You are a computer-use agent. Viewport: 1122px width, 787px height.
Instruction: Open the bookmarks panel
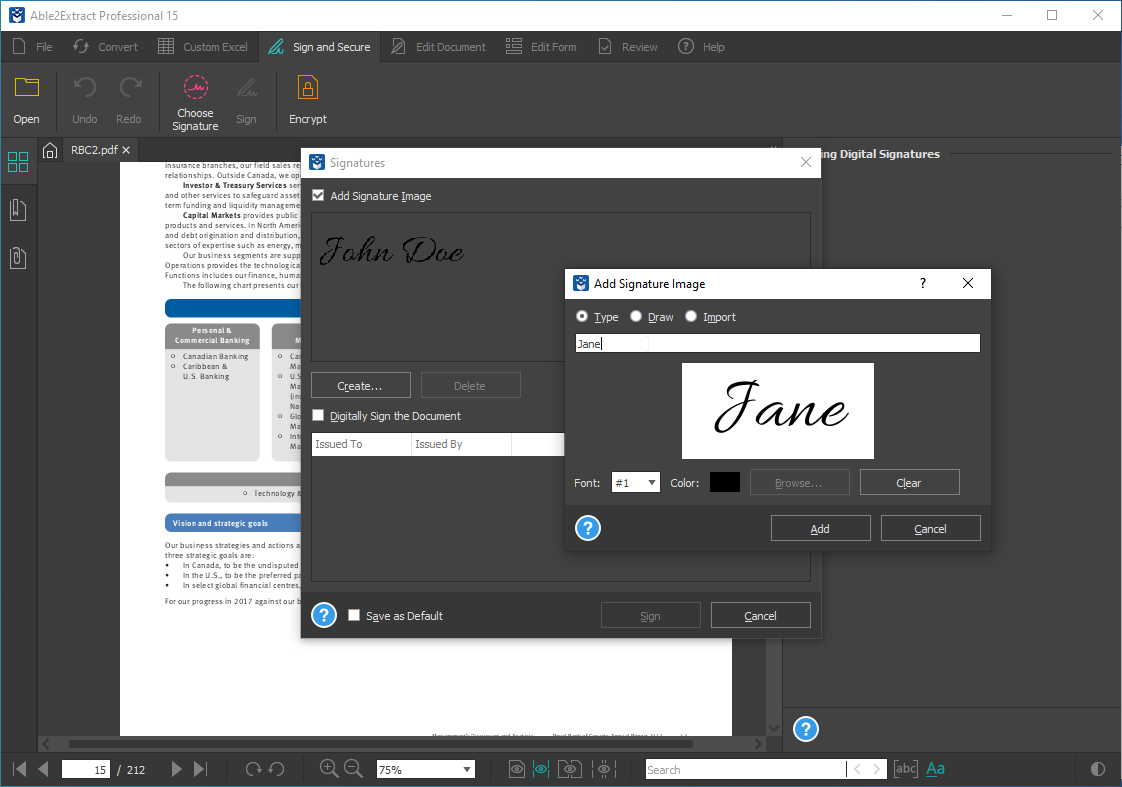(18, 209)
